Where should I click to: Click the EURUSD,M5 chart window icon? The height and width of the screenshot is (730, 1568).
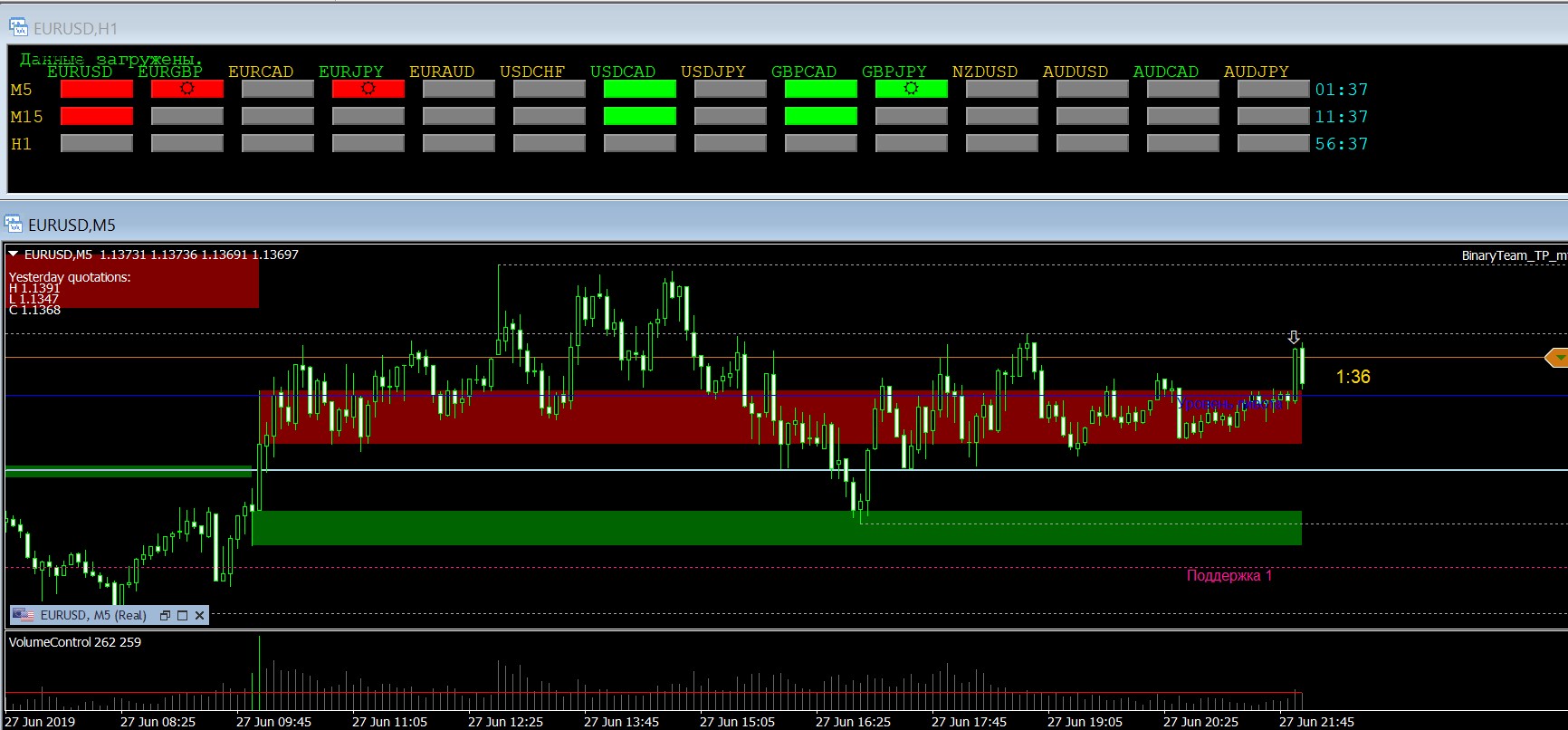14,225
